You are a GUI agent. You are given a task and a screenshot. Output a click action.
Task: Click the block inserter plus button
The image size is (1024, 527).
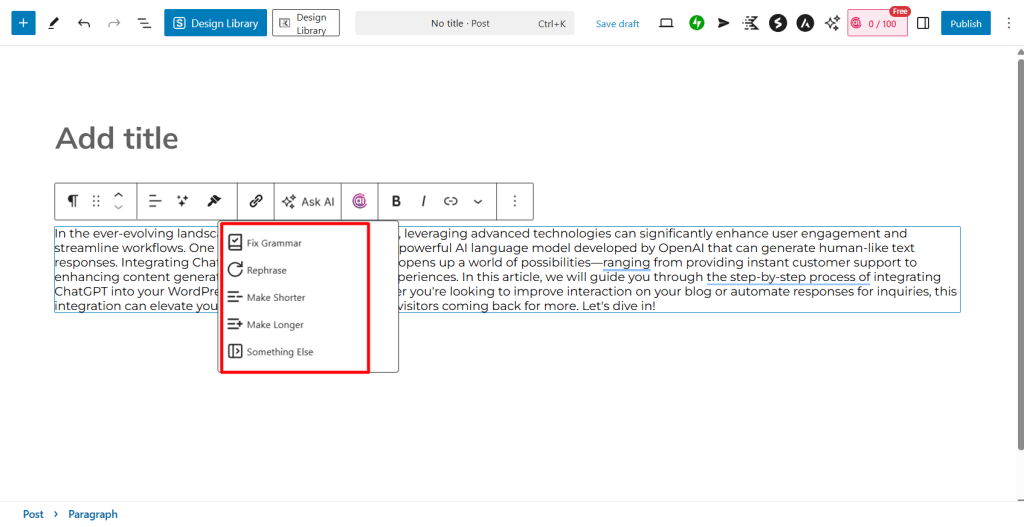[x=23, y=23]
